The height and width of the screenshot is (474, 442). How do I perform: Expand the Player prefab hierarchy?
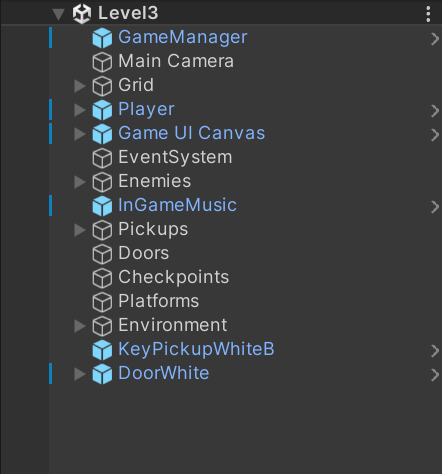tap(80, 110)
